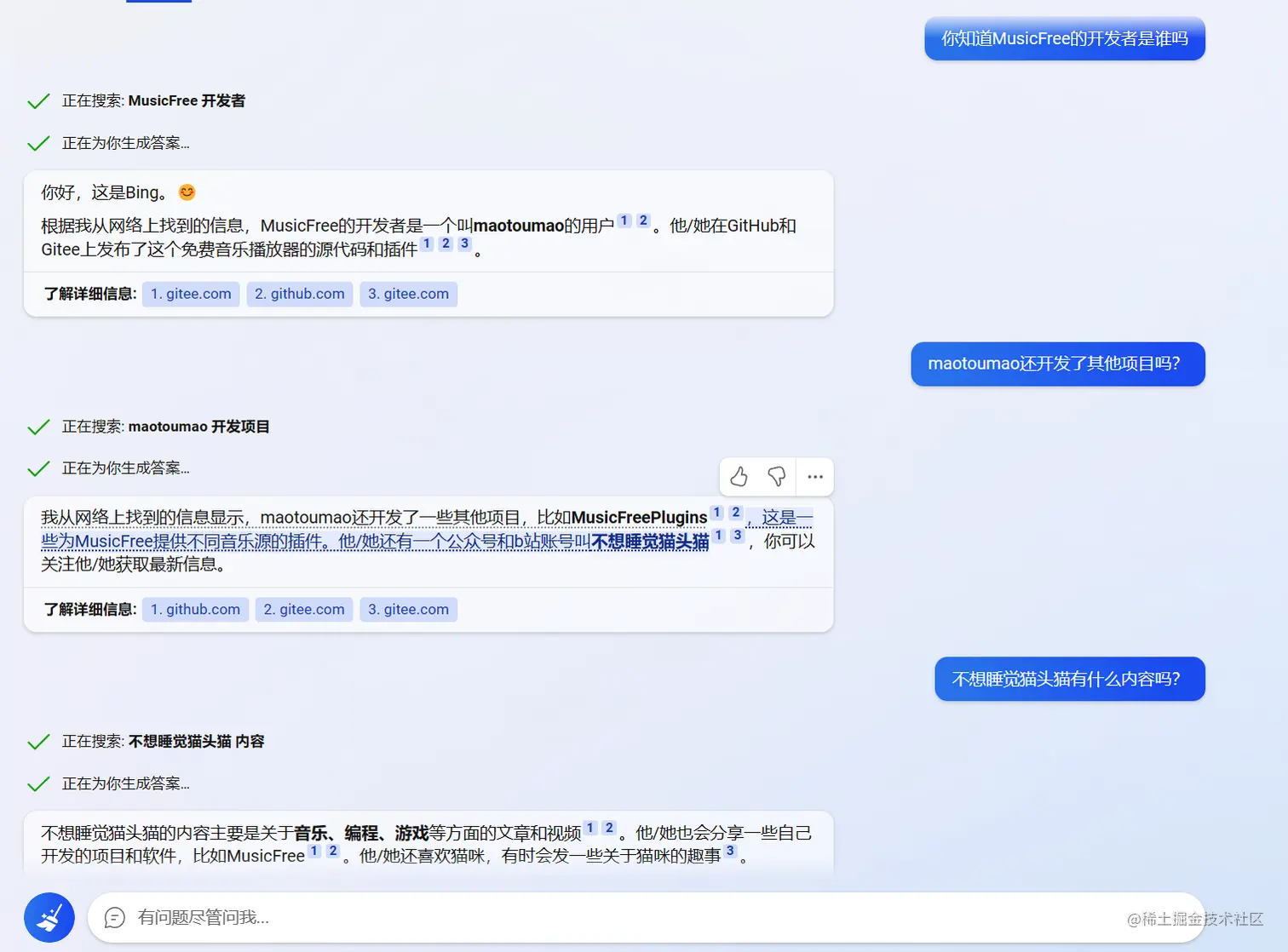Click citation 1 after 比如MusicFree in third answer
The image size is (1288, 952).
[314, 851]
